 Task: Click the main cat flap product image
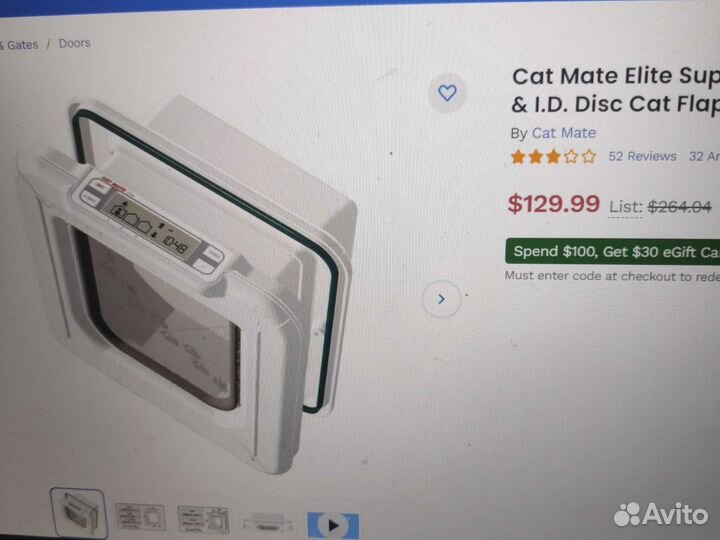(x=187, y=285)
